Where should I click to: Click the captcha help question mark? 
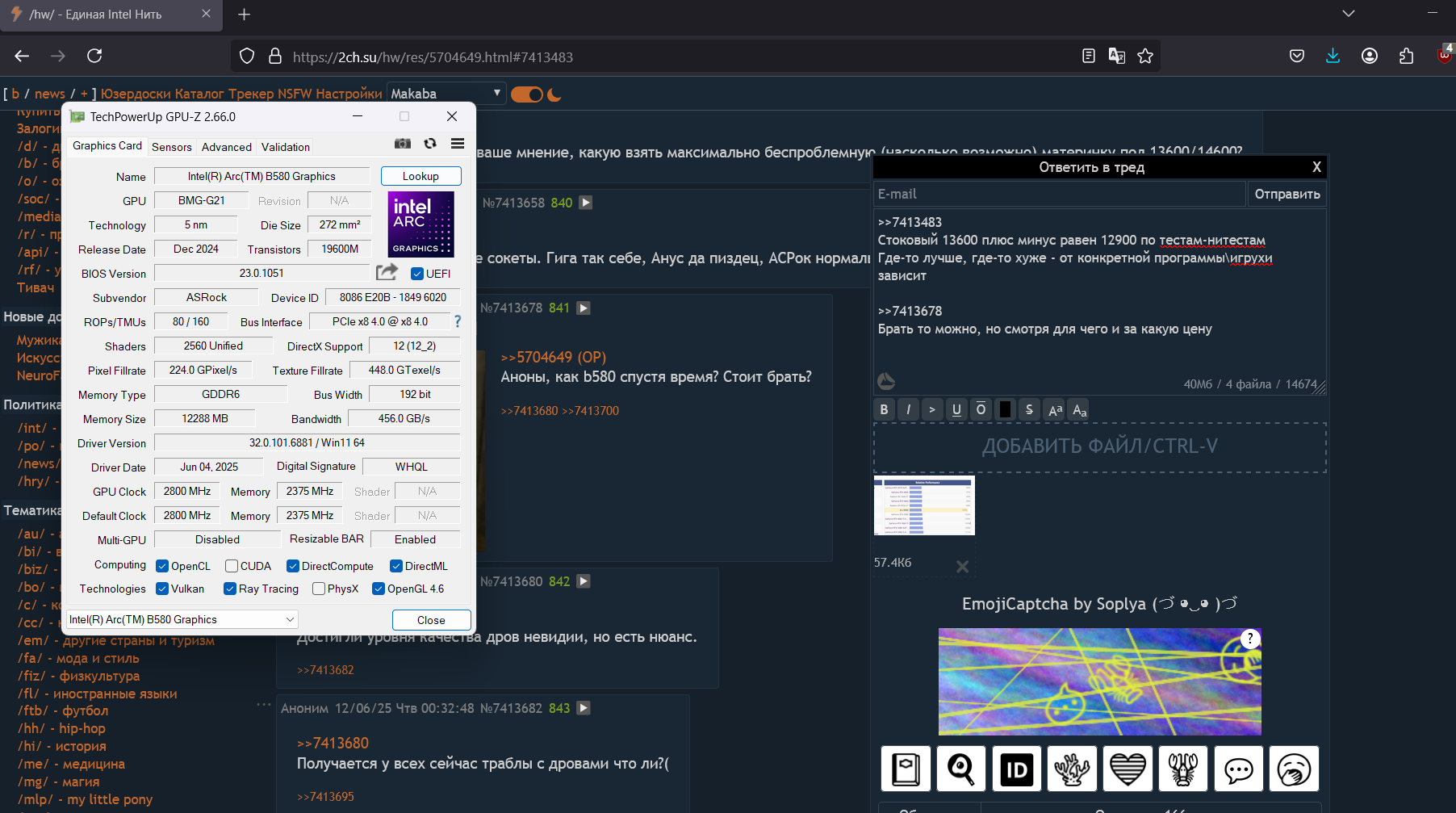pyautogui.click(x=1250, y=639)
